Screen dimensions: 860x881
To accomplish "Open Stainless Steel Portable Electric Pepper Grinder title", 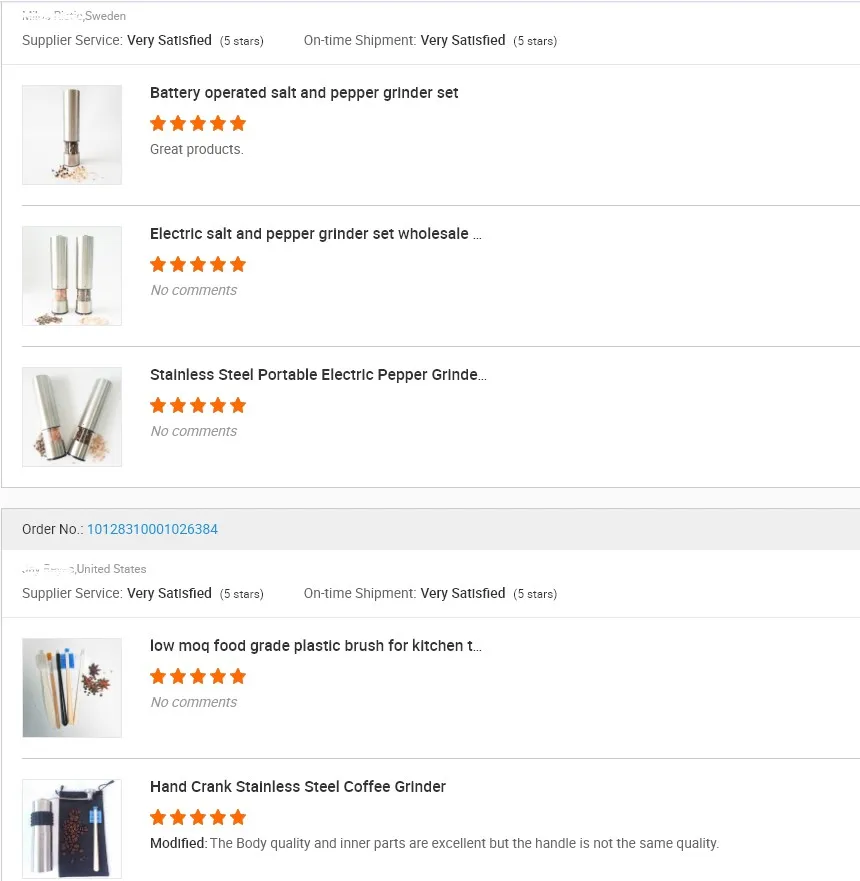I will click(x=318, y=375).
